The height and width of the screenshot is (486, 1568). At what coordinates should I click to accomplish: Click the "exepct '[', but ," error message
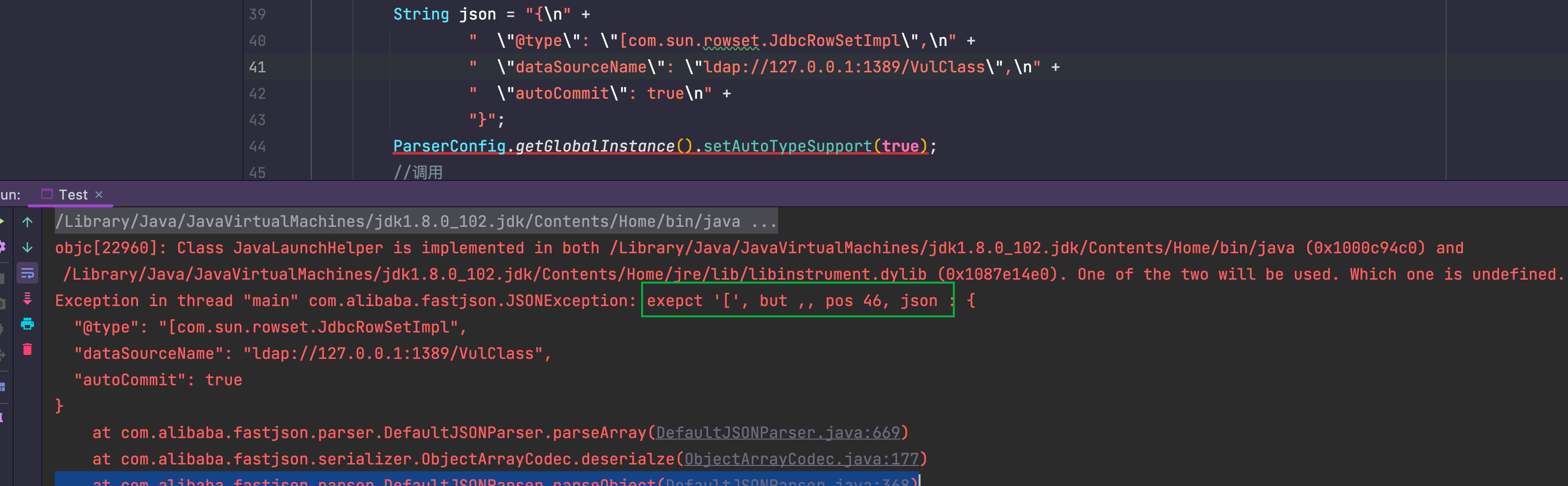click(731, 301)
